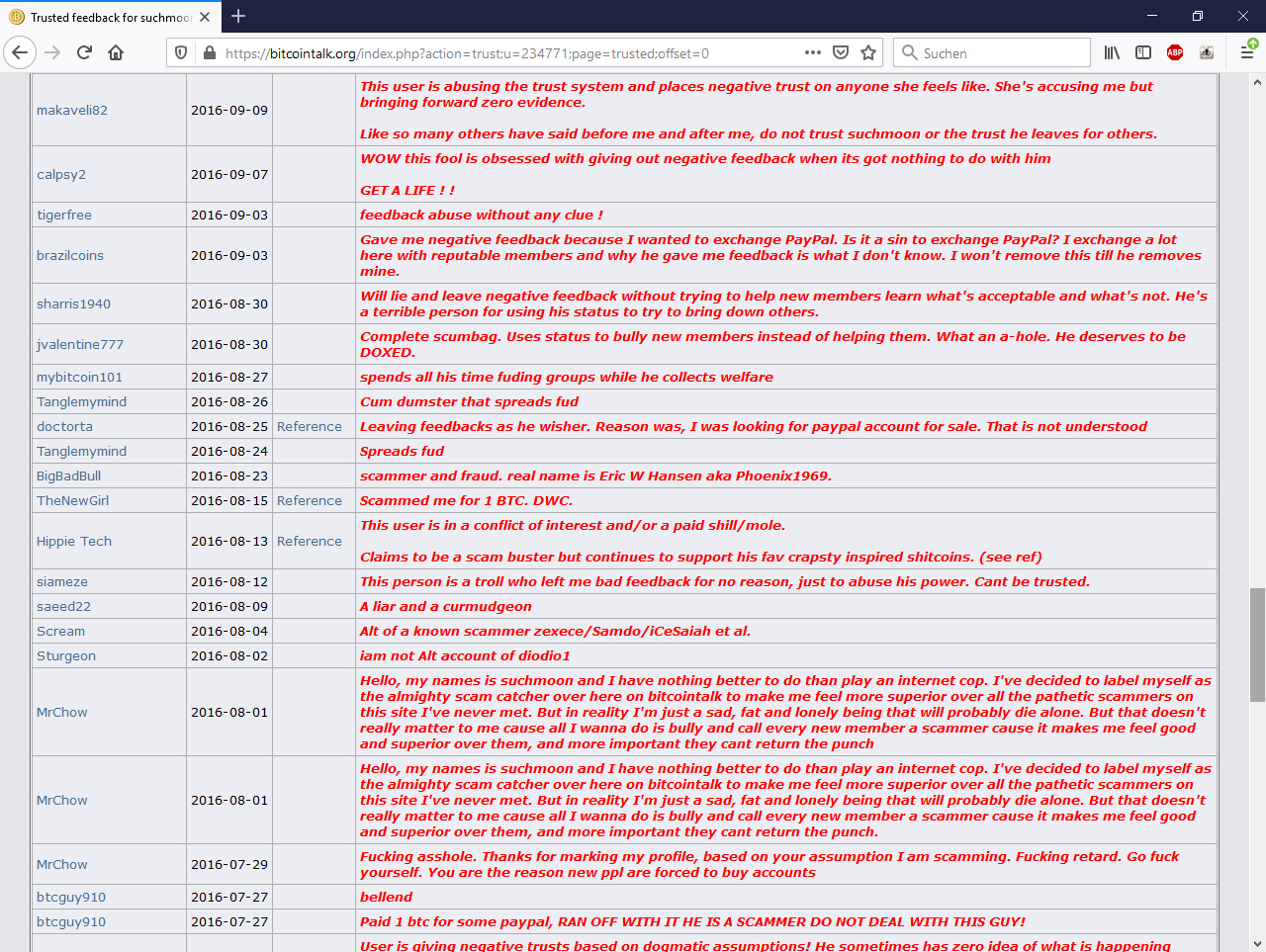Show site security padlock details
Image resolution: width=1266 pixels, height=952 pixels.
(209, 53)
